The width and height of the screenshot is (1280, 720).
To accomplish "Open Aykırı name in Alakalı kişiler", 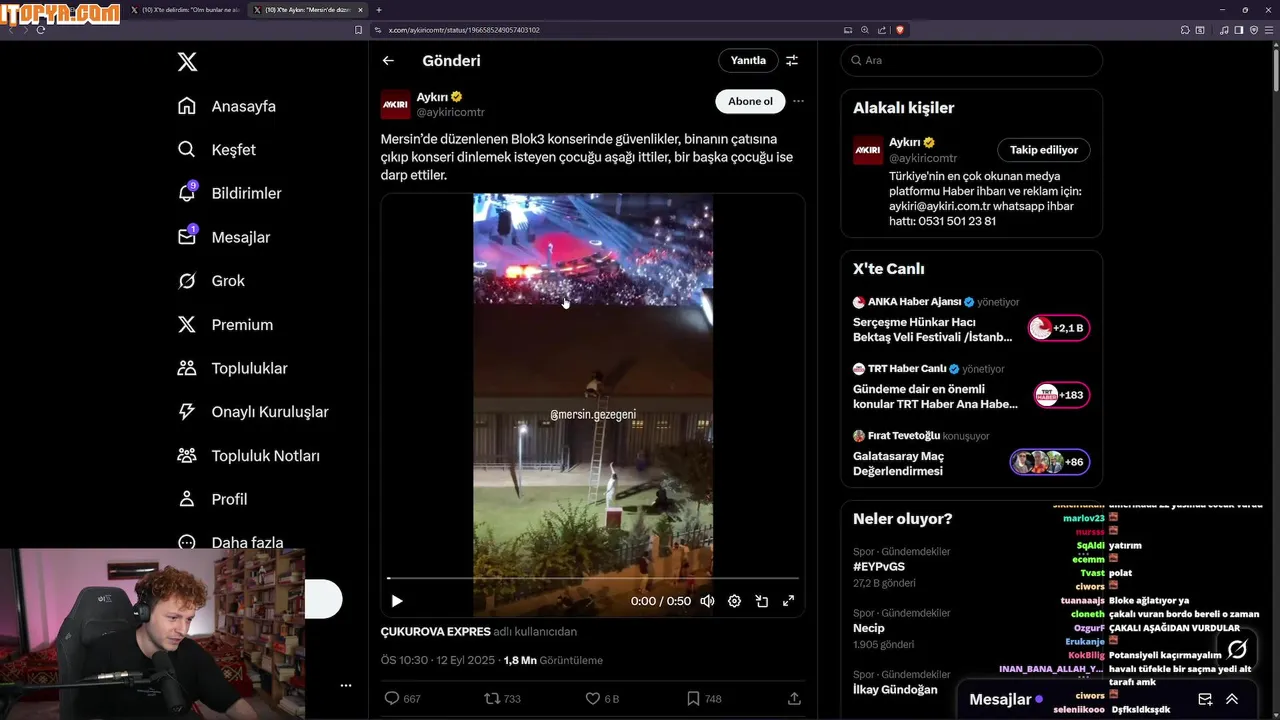I will [905, 142].
